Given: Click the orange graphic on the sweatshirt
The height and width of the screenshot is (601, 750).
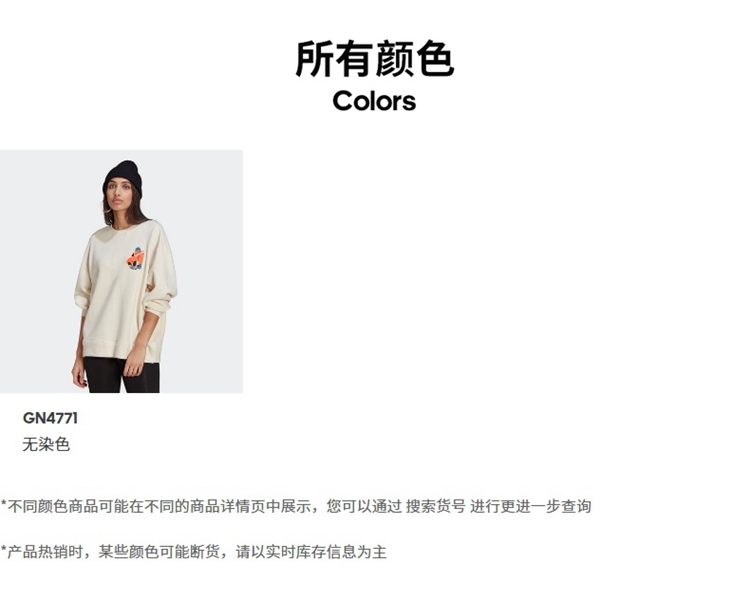Looking at the screenshot, I should tap(136, 258).
